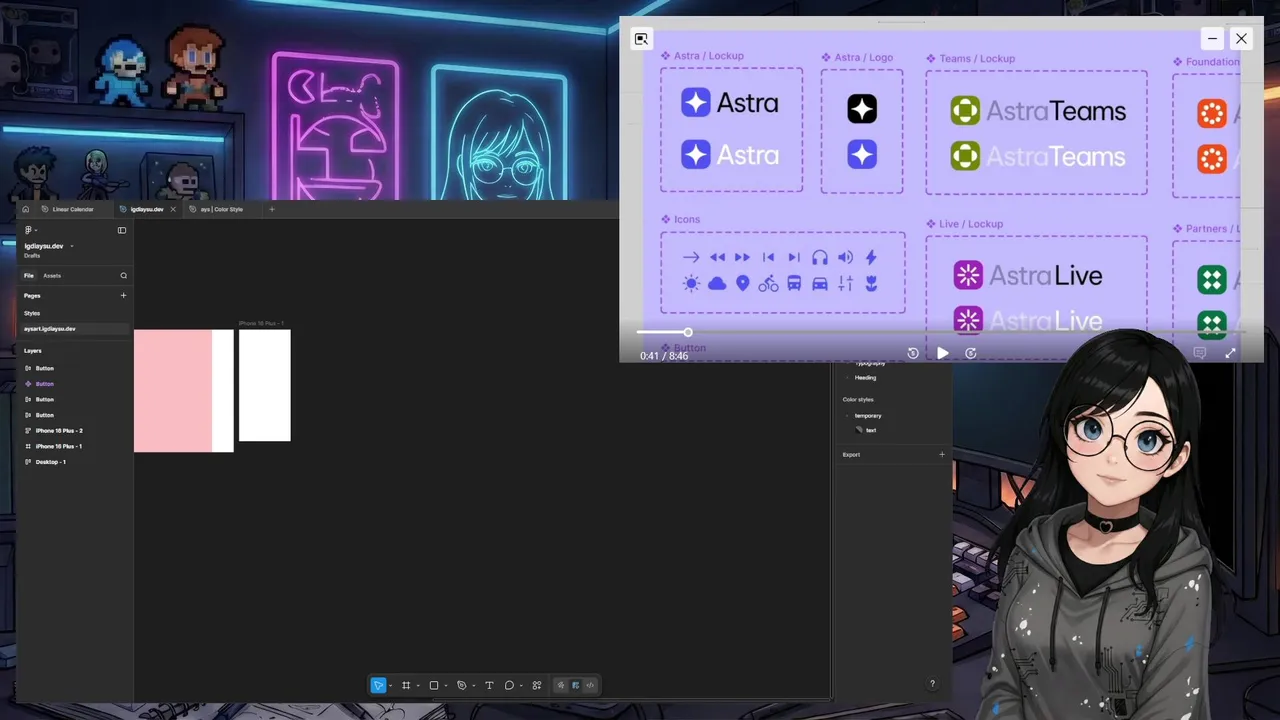Search layers with magnifier icon
The image size is (1280, 720).
(x=124, y=275)
